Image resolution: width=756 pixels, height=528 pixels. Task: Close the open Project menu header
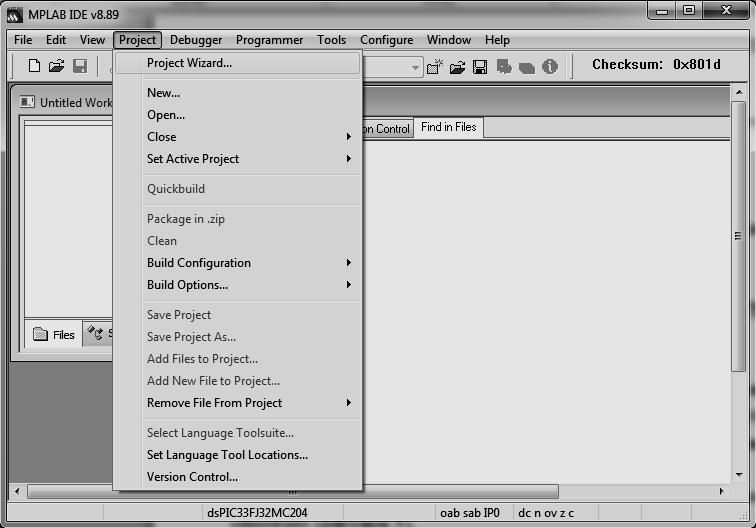[137, 40]
